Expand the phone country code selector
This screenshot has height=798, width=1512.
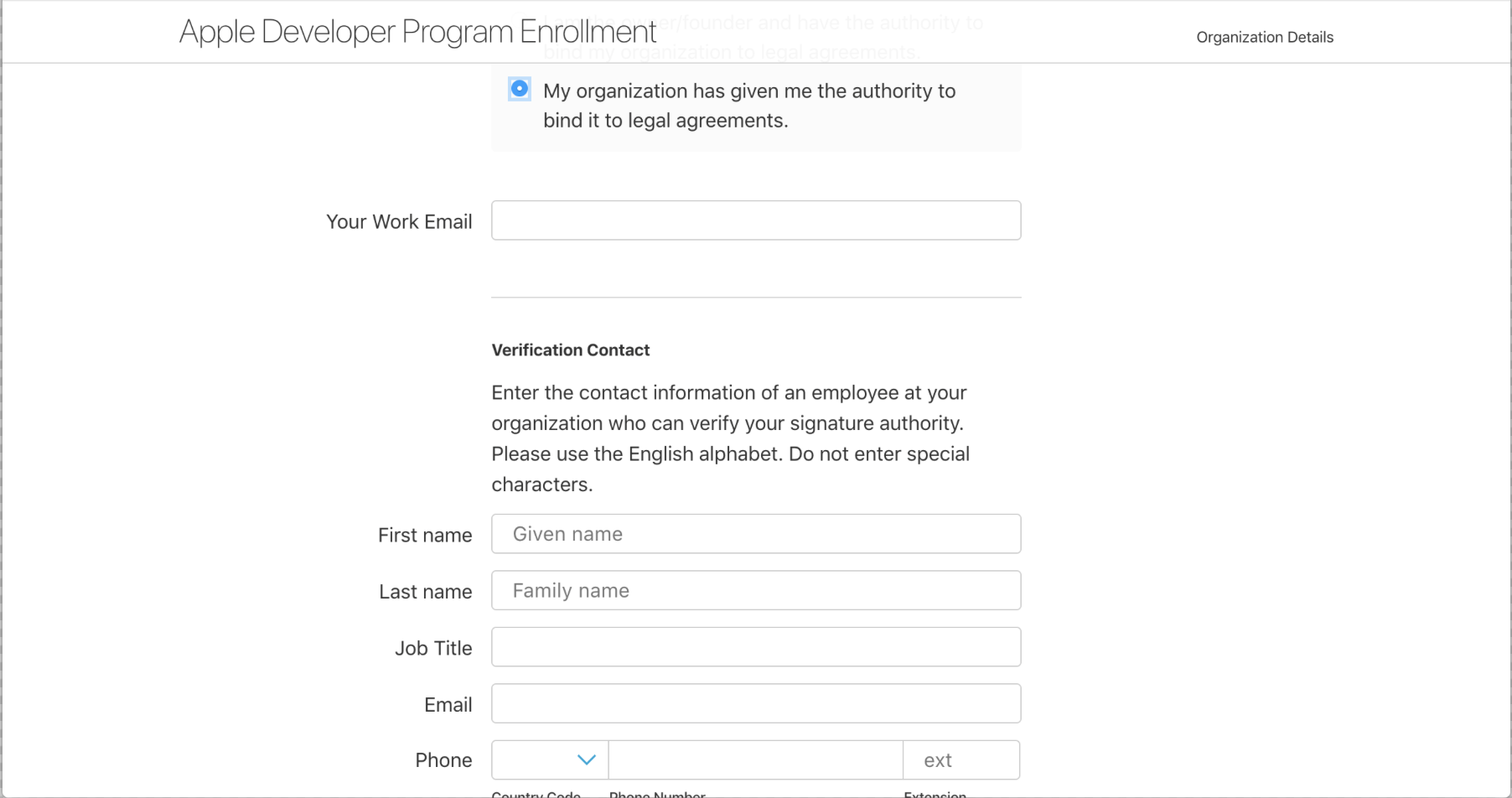click(x=549, y=759)
